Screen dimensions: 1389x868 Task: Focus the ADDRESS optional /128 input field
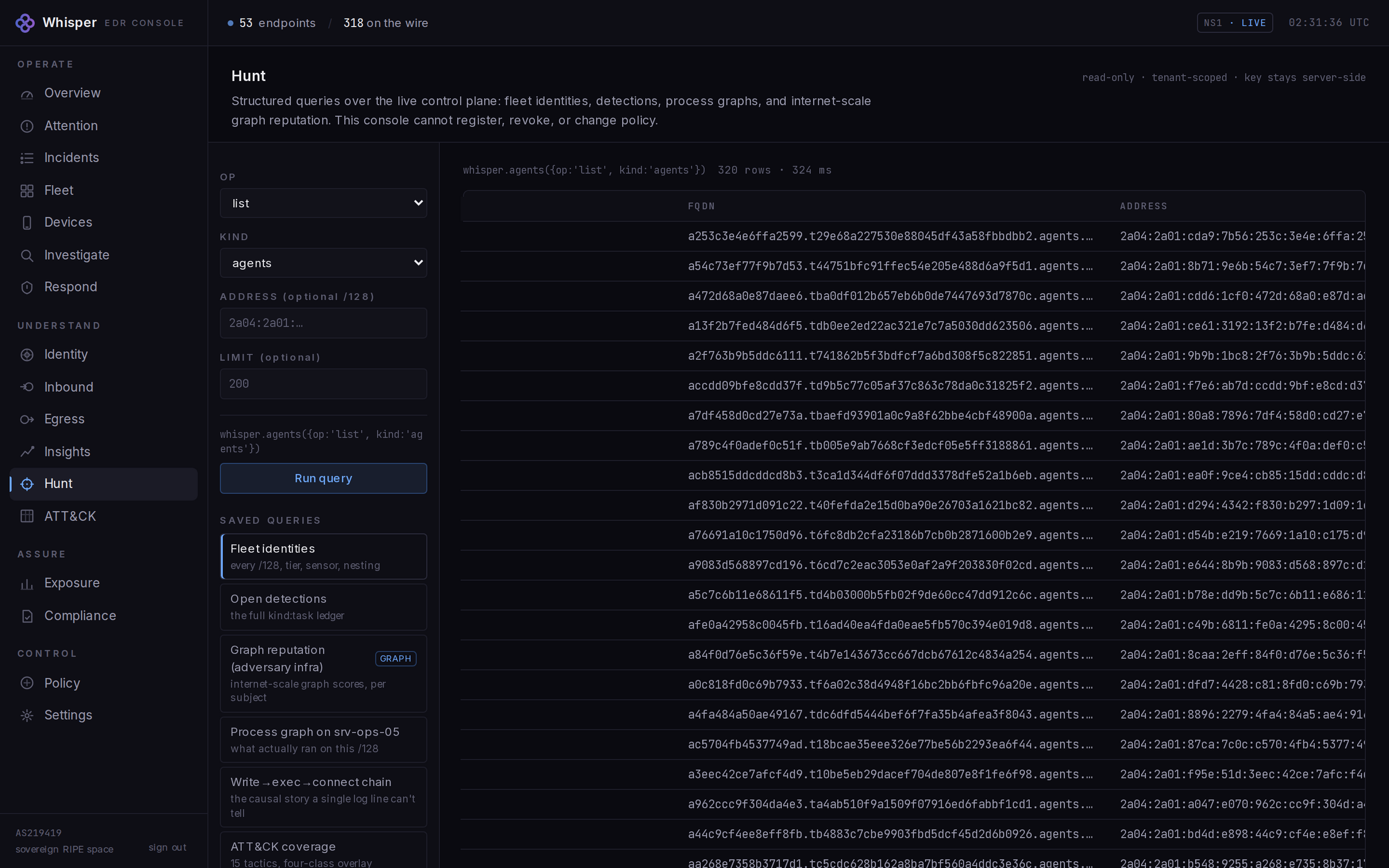click(x=324, y=323)
